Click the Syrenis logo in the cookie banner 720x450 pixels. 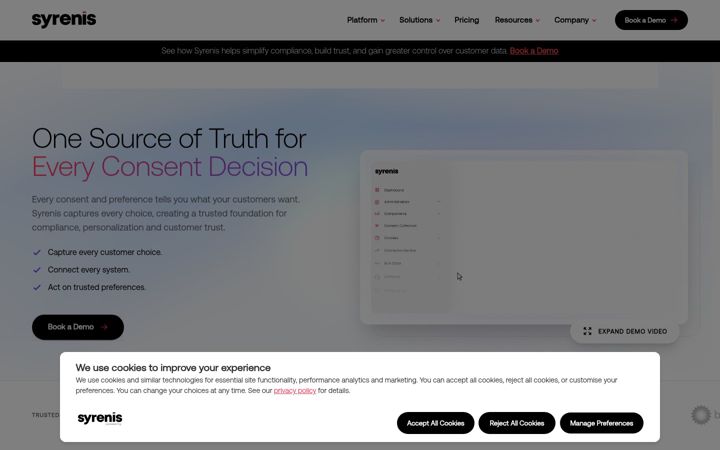100,418
